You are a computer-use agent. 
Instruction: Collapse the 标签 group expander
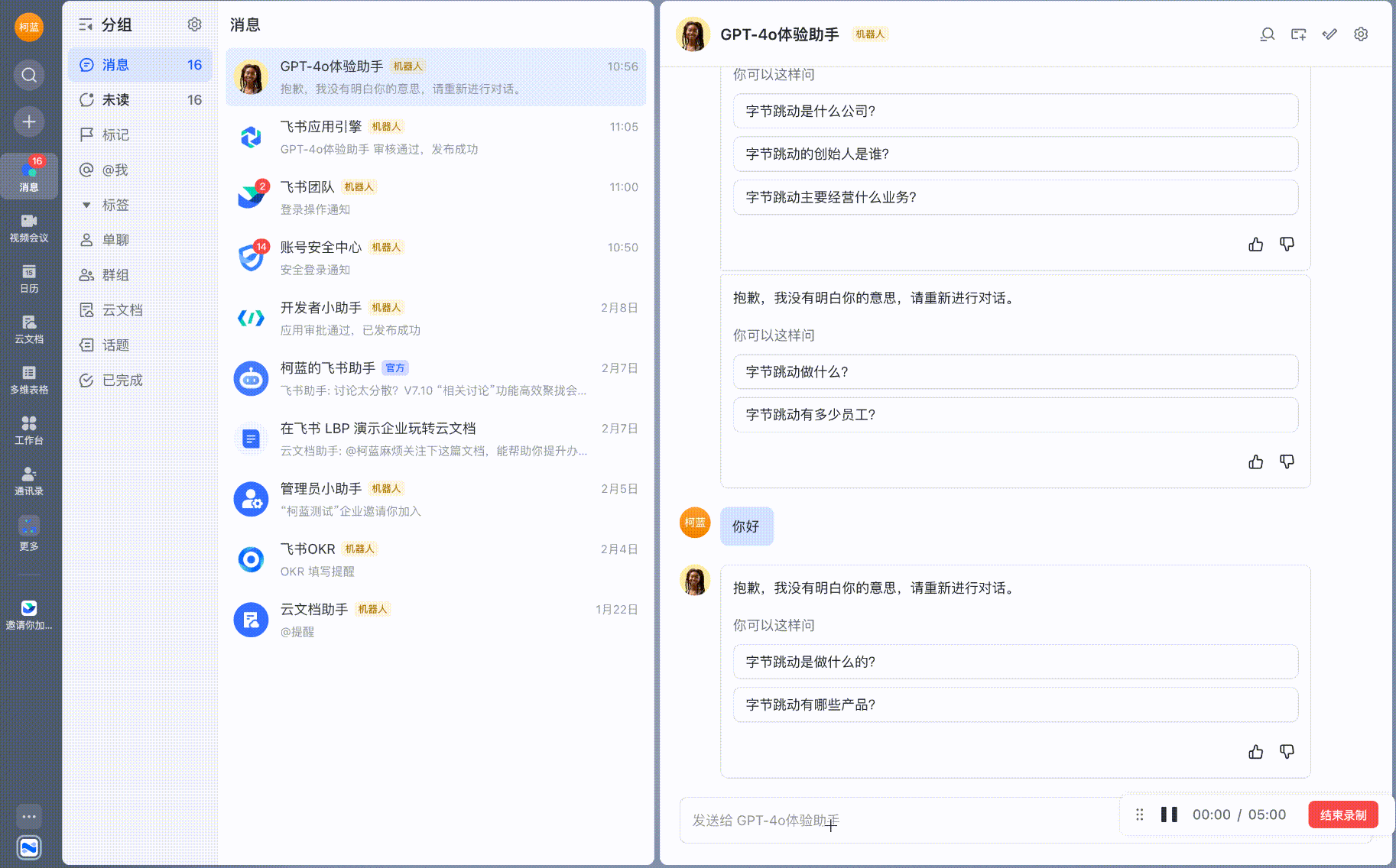(x=86, y=205)
